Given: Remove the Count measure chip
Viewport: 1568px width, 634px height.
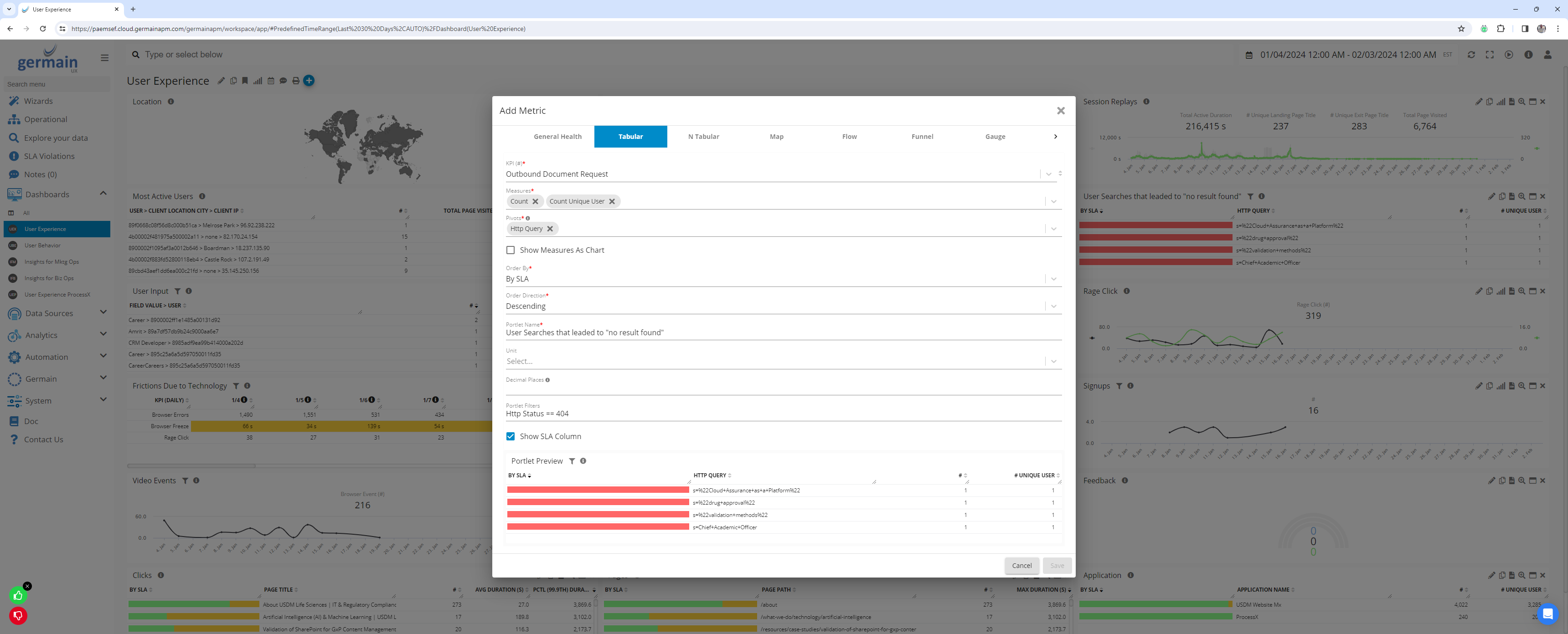Looking at the screenshot, I should pyautogui.click(x=535, y=201).
